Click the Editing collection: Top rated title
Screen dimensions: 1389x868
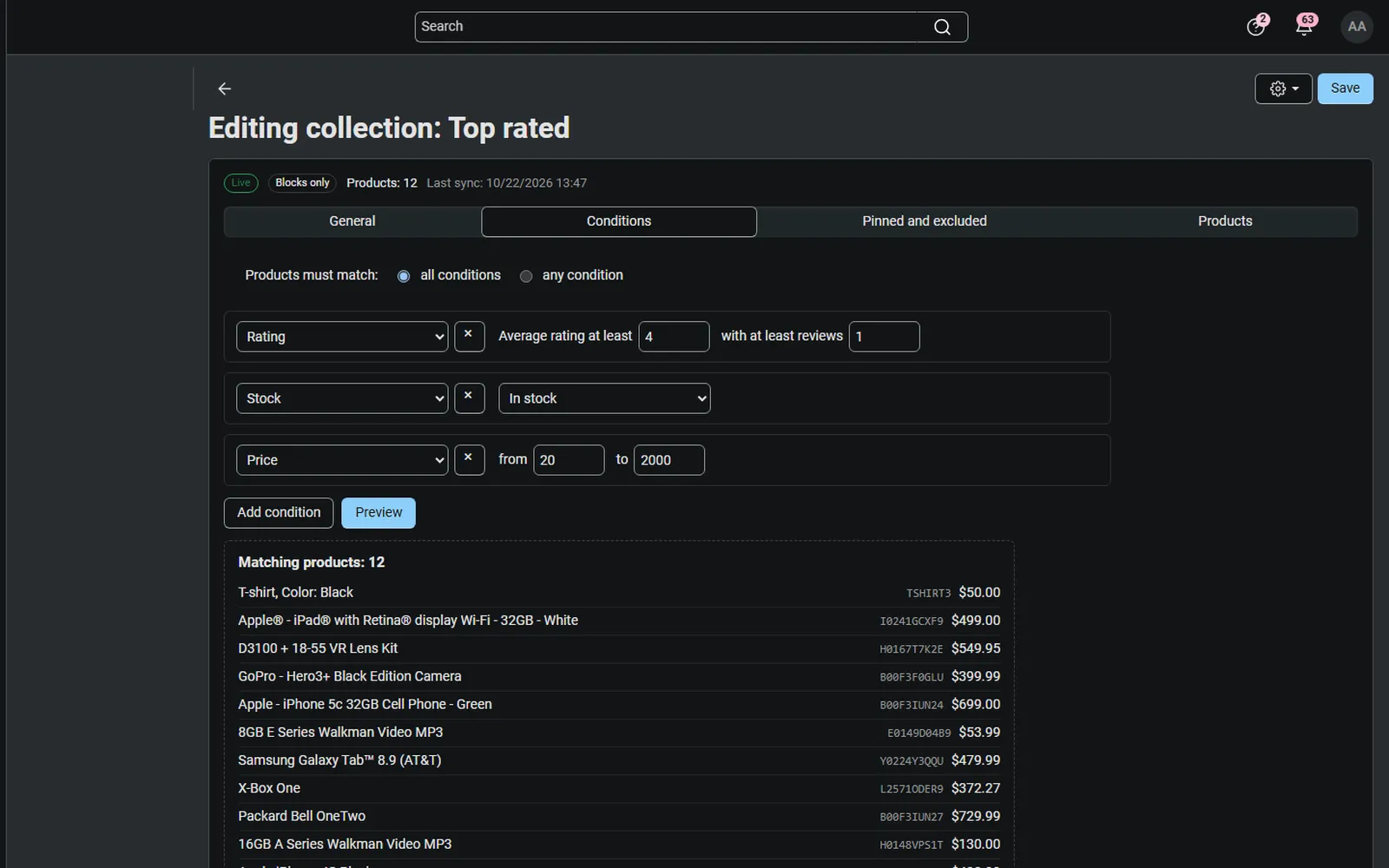click(x=389, y=128)
